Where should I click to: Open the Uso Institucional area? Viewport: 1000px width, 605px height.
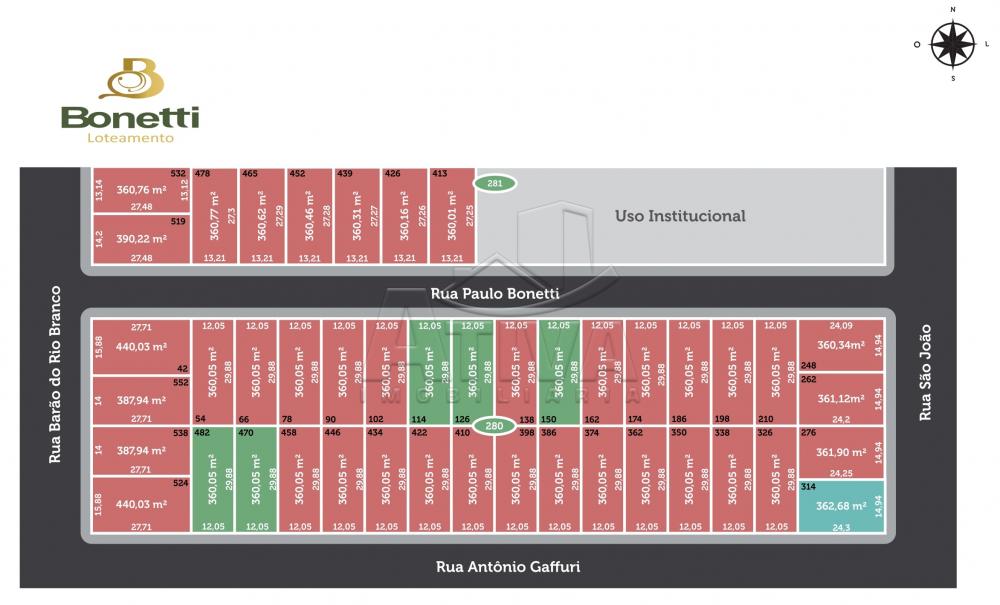tap(680, 216)
